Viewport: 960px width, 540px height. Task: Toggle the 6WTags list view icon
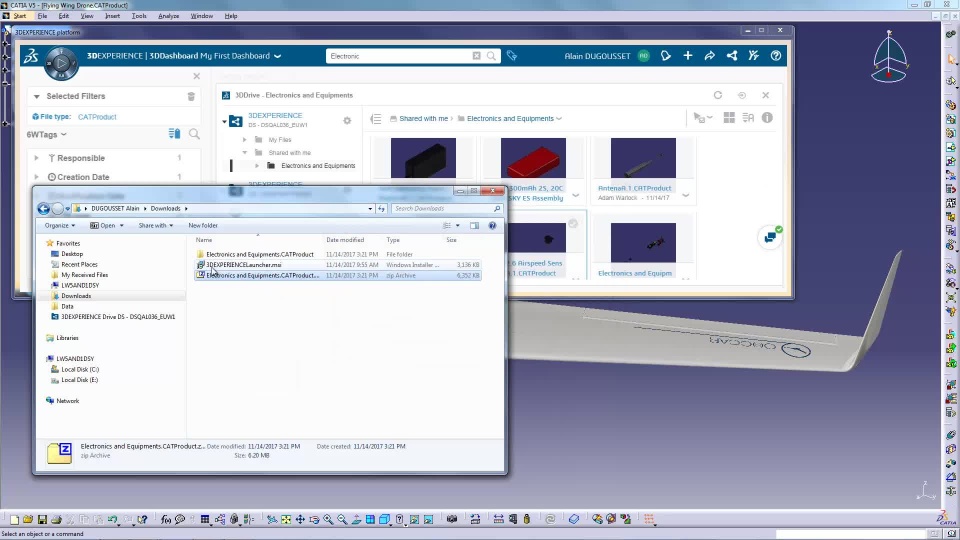click(x=174, y=134)
